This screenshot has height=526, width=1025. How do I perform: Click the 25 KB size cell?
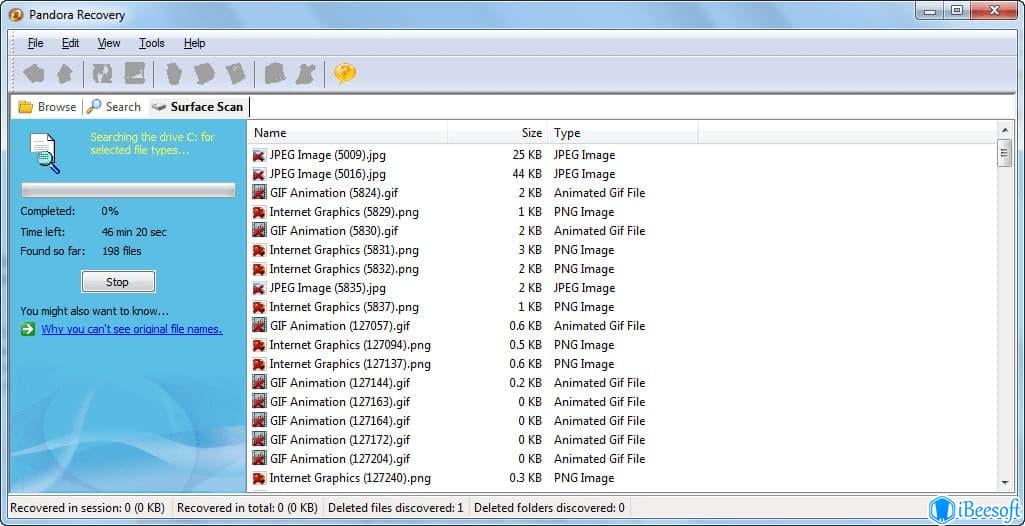click(x=527, y=156)
